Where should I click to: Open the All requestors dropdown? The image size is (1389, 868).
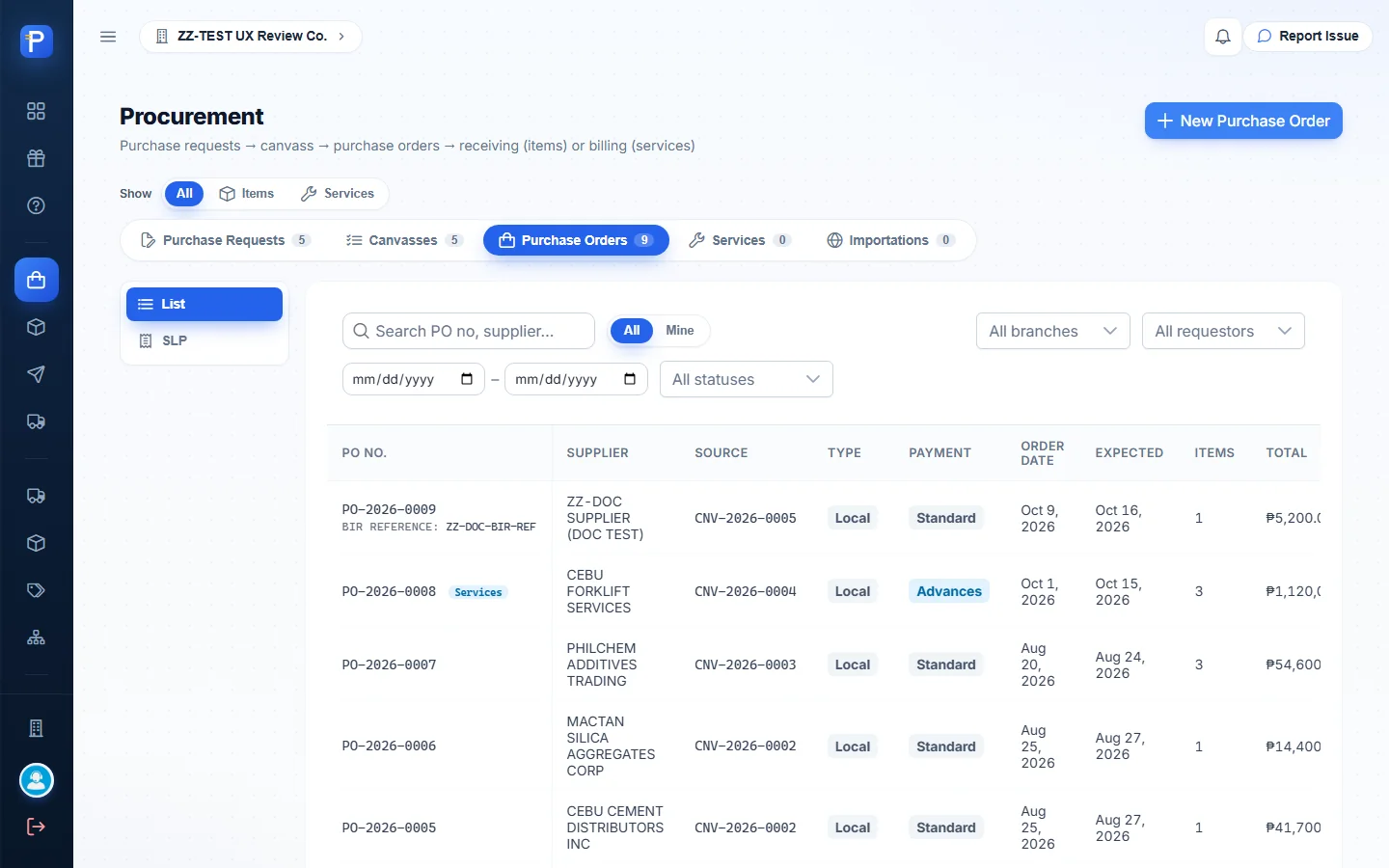point(1223,331)
